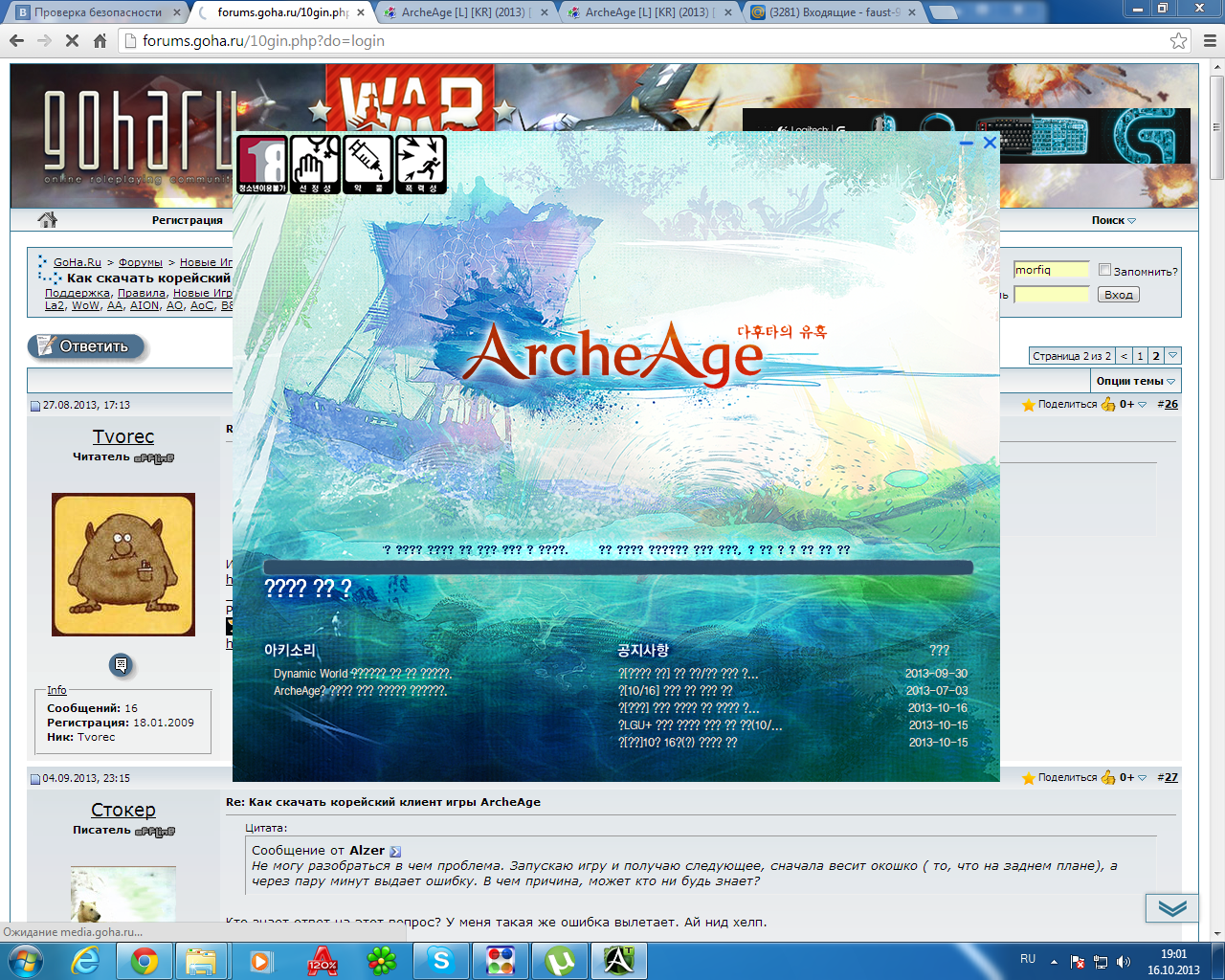
Task: Click the volume icon in system tray
Action: coord(1124,961)
